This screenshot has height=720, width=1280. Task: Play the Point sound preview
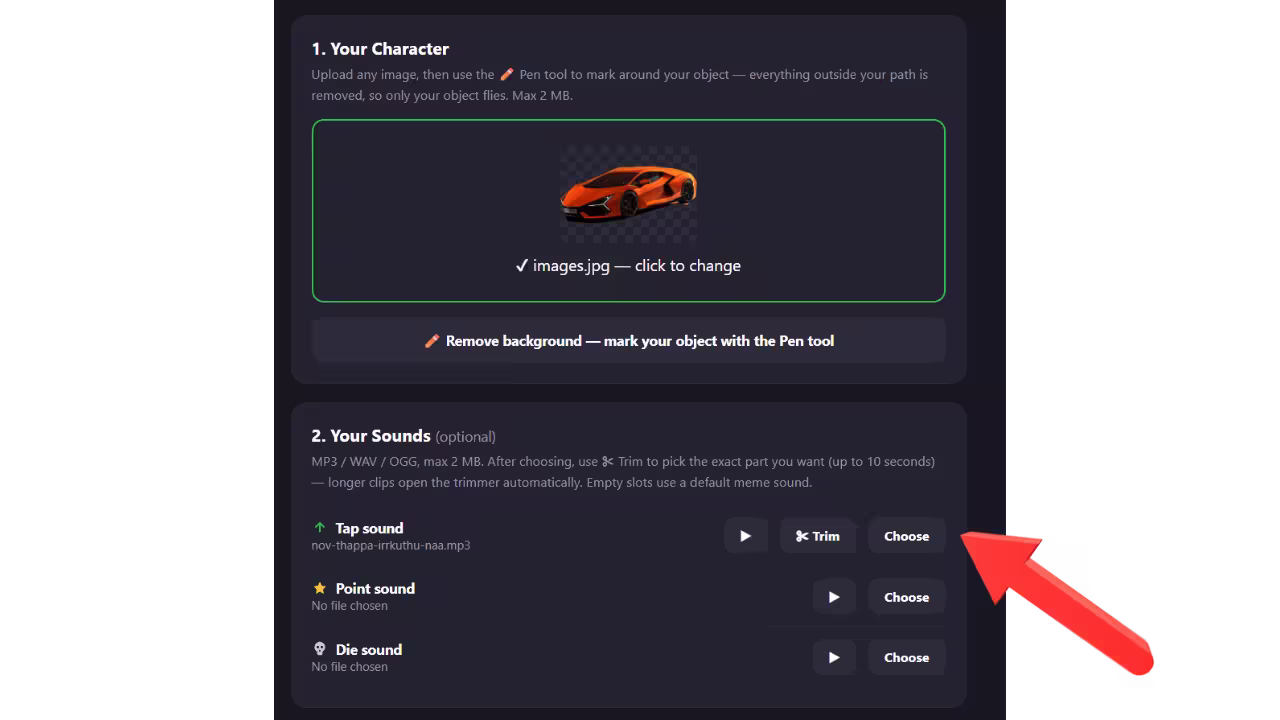coord(834,597)
